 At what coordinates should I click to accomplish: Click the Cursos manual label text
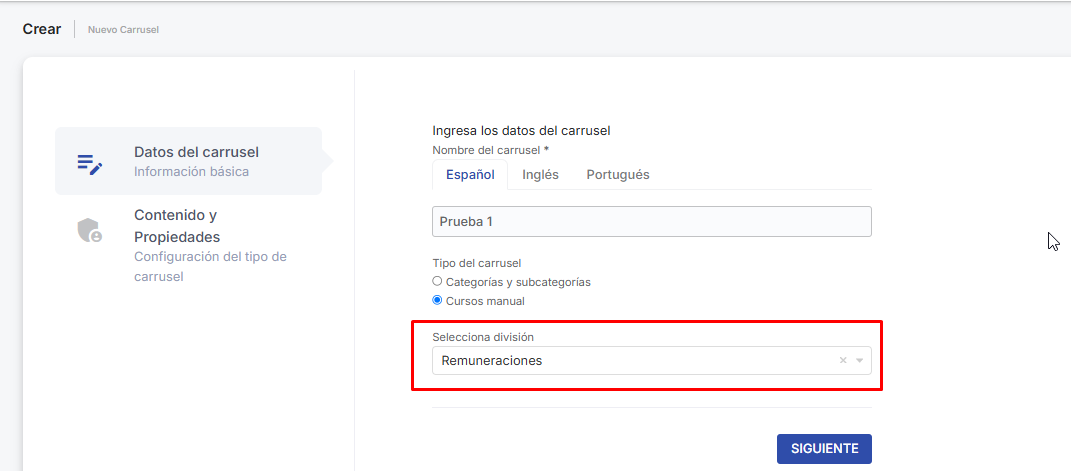tap(485, 301)
